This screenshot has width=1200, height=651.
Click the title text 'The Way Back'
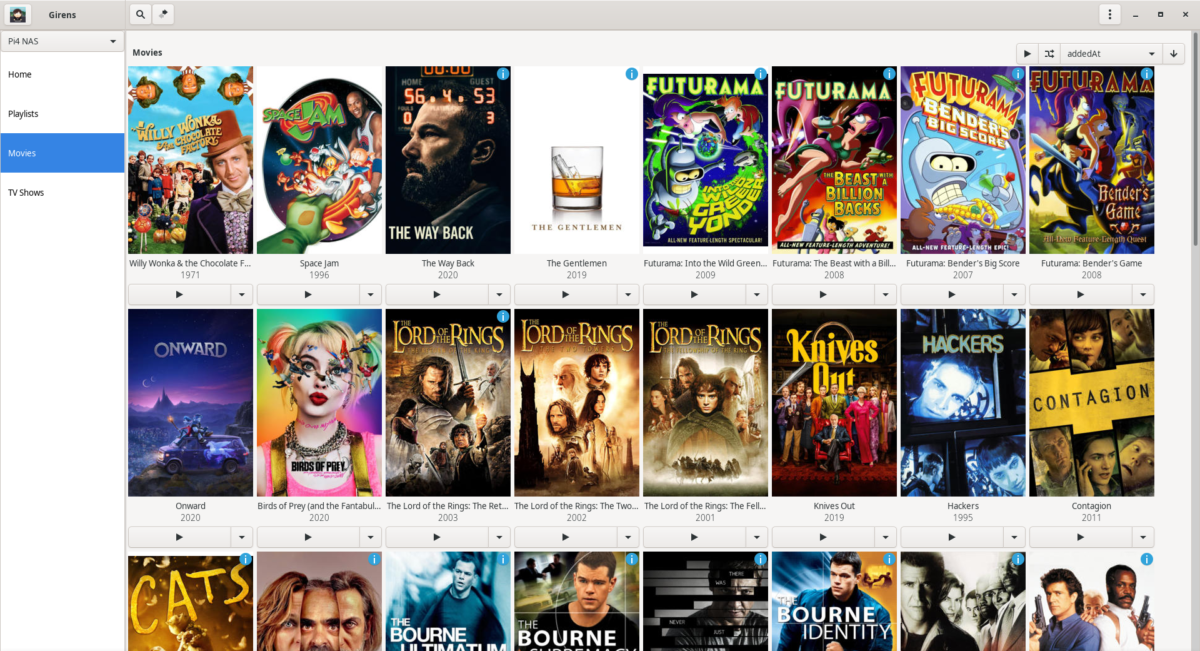pos(448,263)
